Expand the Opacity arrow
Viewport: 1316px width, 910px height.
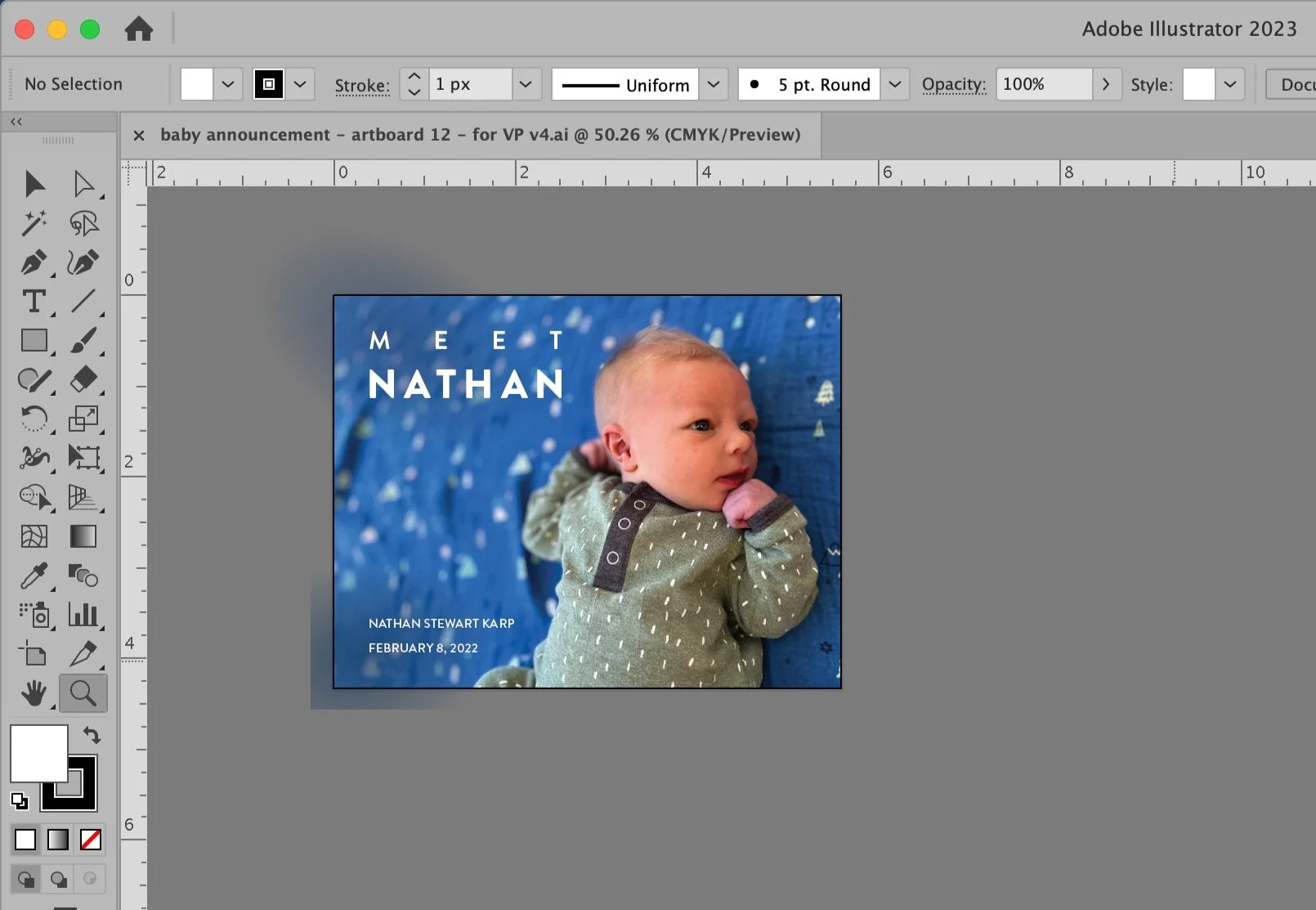point(1106,84)
